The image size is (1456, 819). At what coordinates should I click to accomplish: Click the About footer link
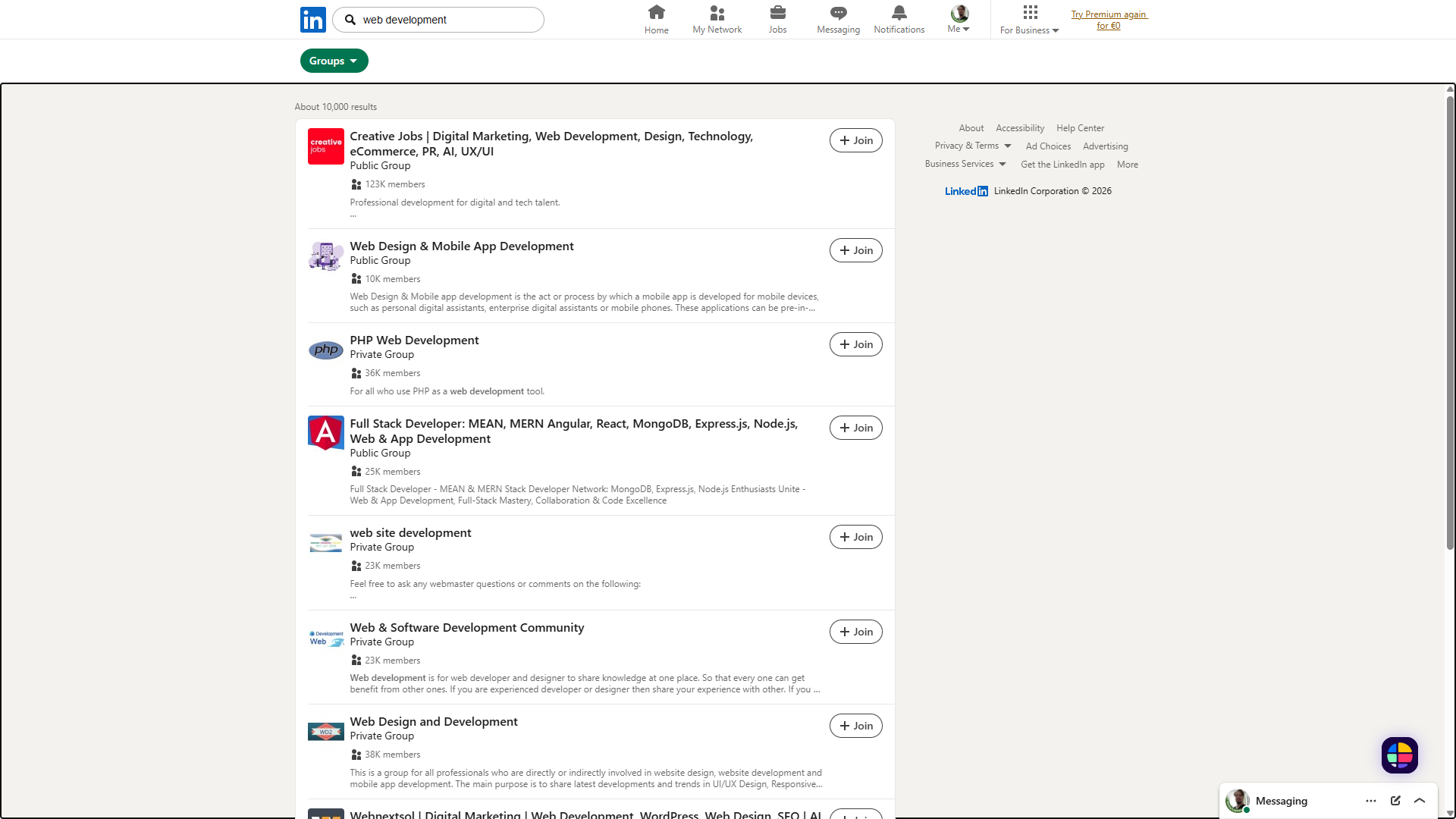(x=971, y=128)
